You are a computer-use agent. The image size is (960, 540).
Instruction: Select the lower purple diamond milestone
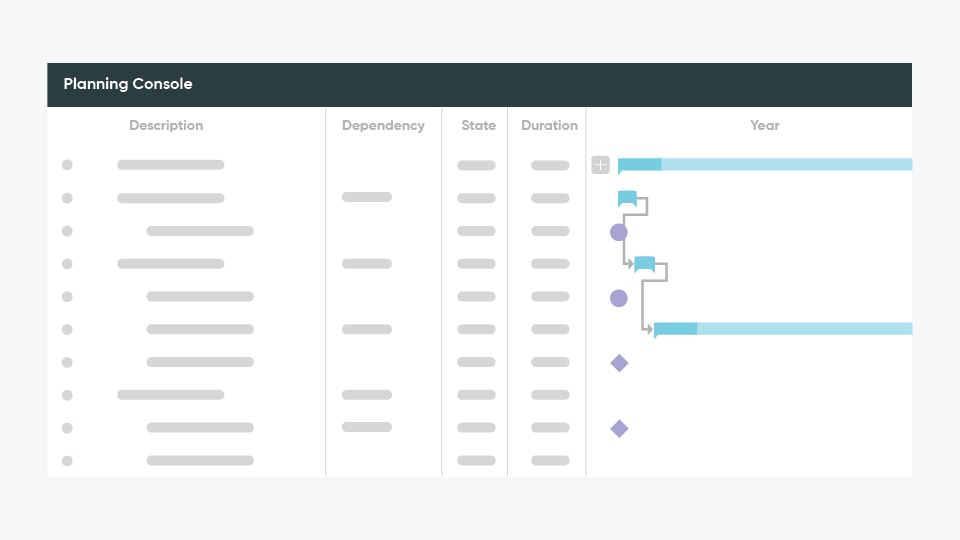click(619, 429)
